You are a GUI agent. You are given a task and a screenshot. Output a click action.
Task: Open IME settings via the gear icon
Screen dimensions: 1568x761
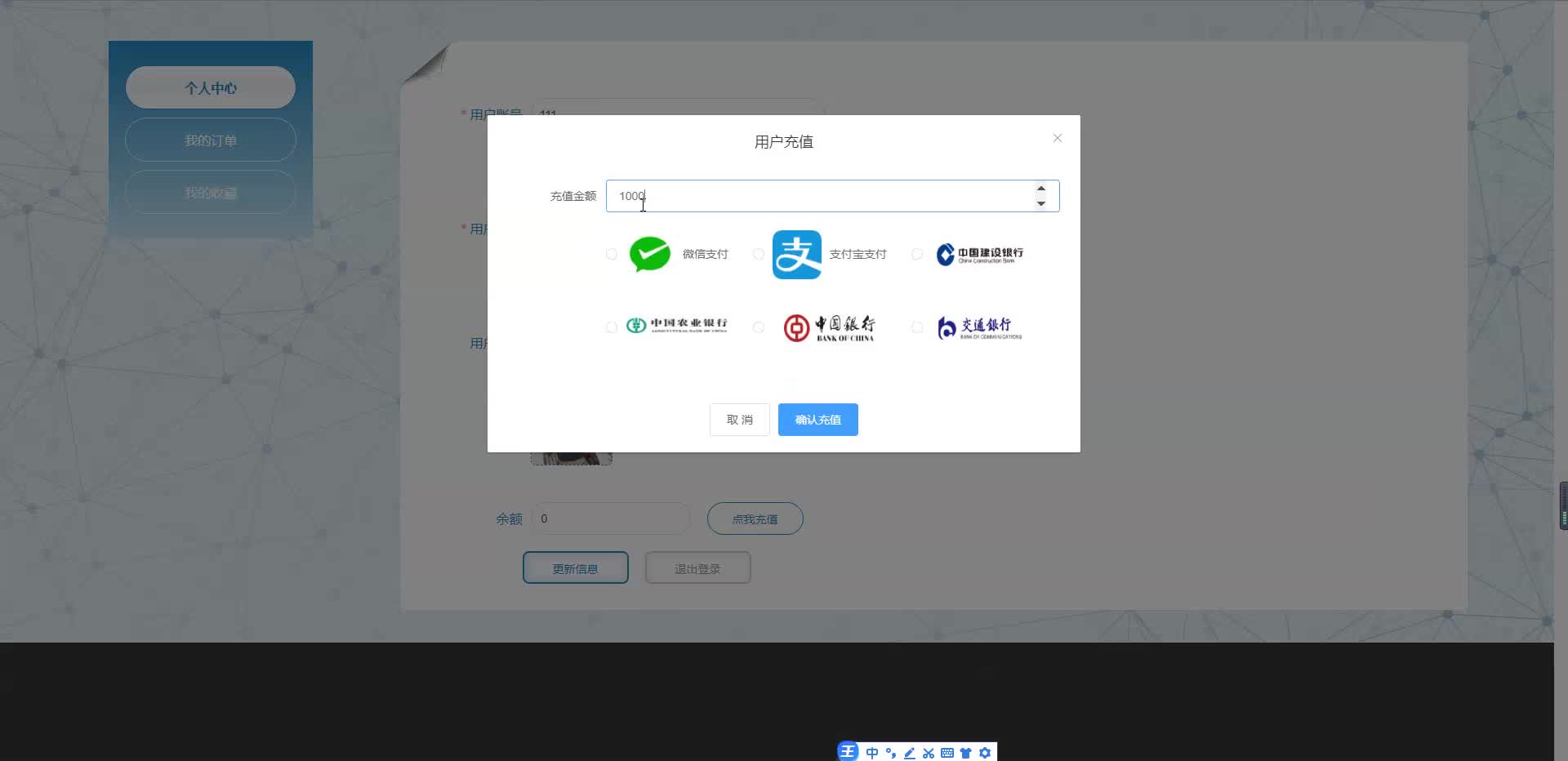click(986, 753)
